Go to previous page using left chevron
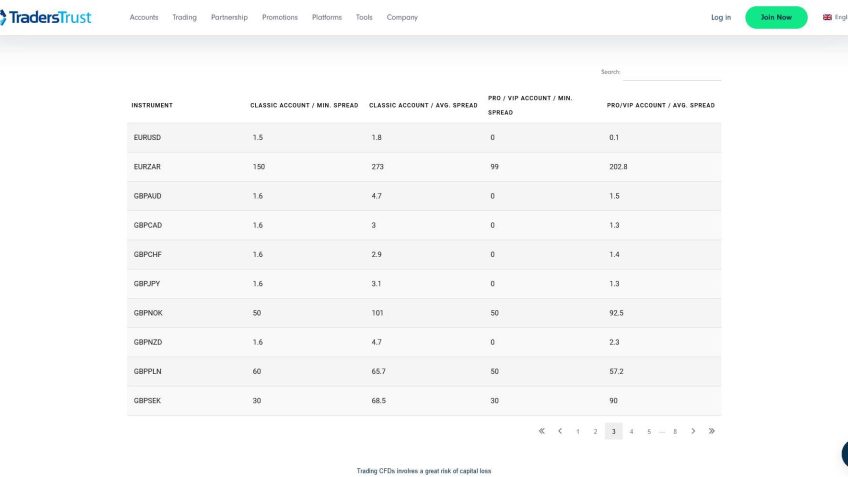 (x=560, y=431)
